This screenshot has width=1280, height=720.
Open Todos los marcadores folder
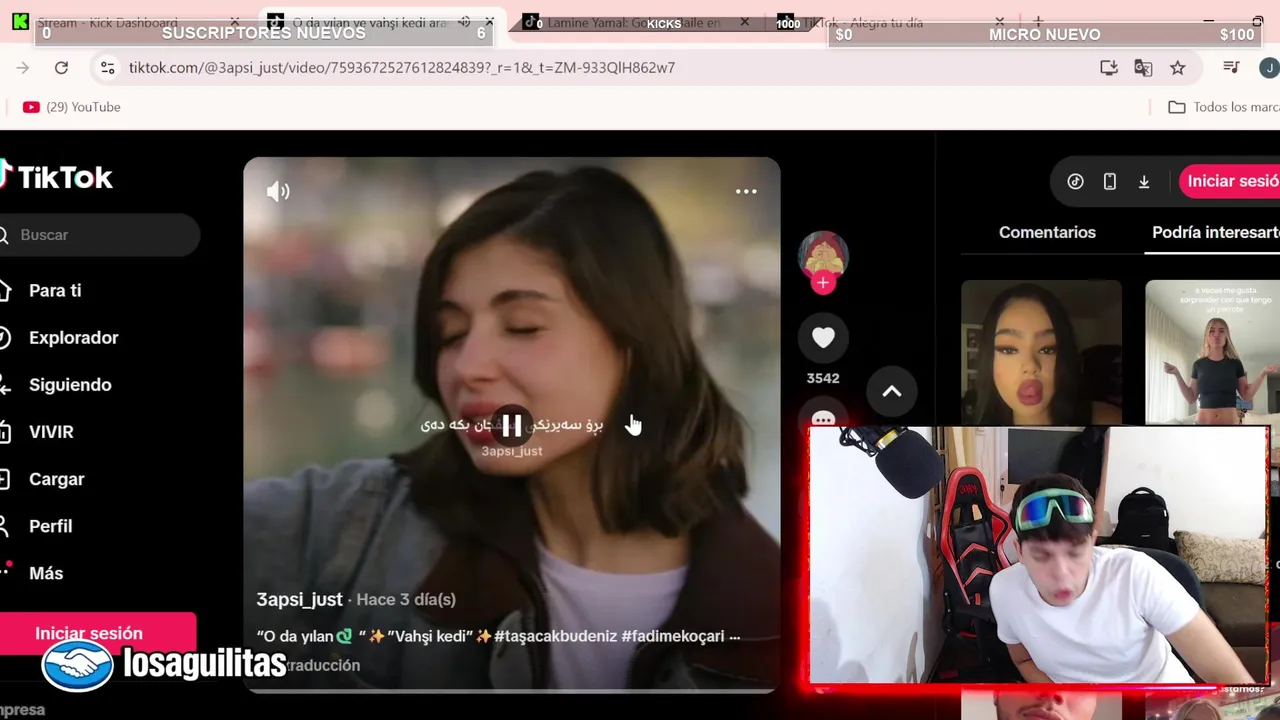1224,107
